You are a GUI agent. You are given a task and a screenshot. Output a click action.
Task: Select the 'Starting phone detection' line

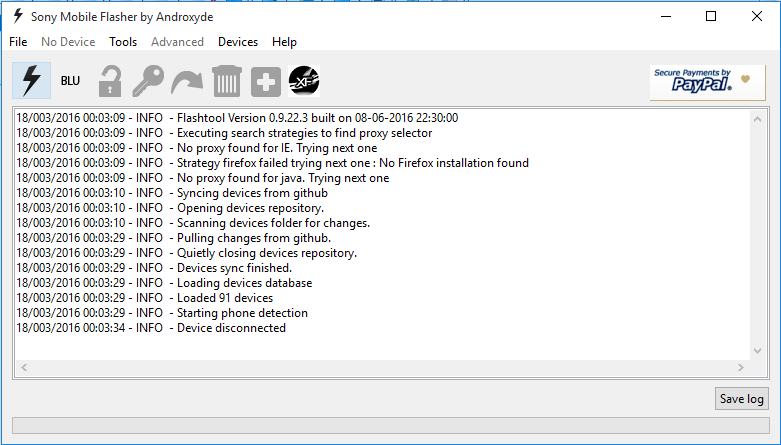click(x=162, y=312)
